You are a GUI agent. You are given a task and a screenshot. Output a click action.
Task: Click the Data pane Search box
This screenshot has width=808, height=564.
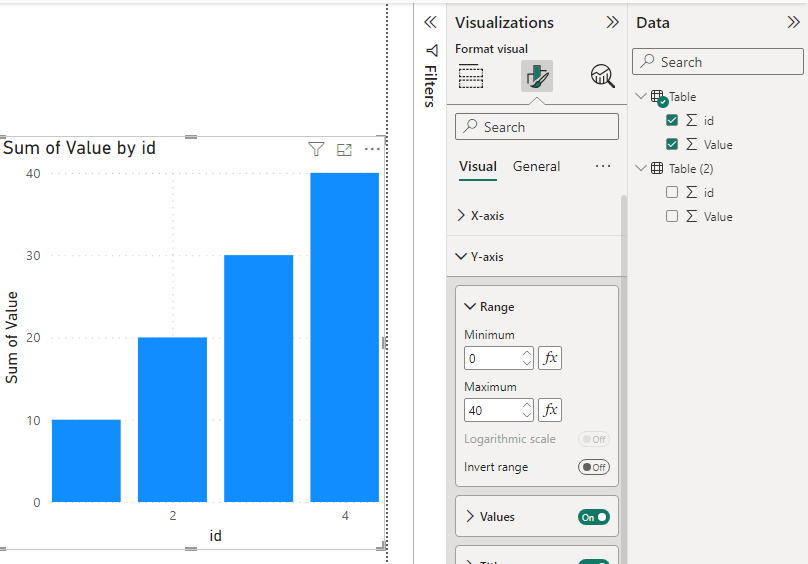point(717,62)
